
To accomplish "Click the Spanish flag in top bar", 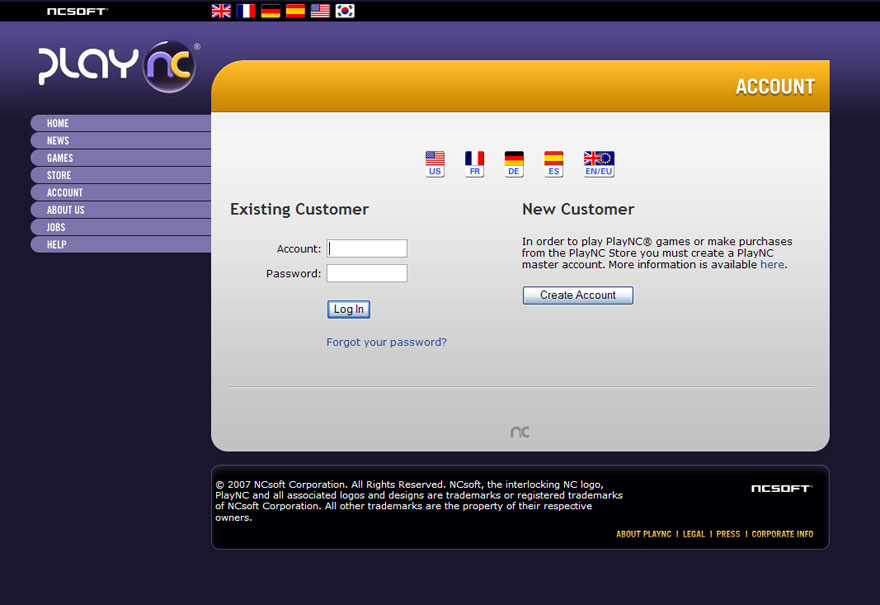I will (x=295, y=11).
